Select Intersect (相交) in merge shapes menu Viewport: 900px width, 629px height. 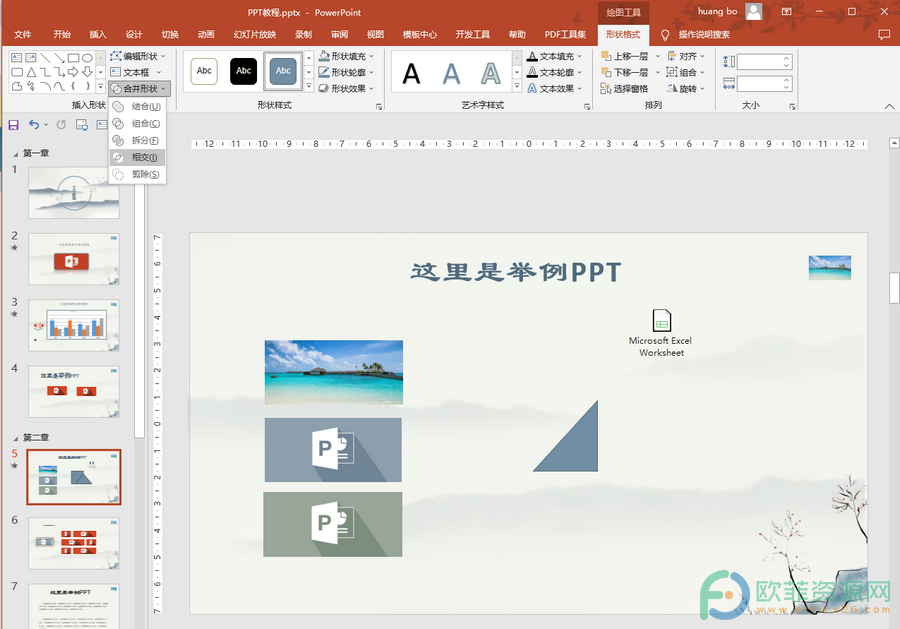(138, 157)
